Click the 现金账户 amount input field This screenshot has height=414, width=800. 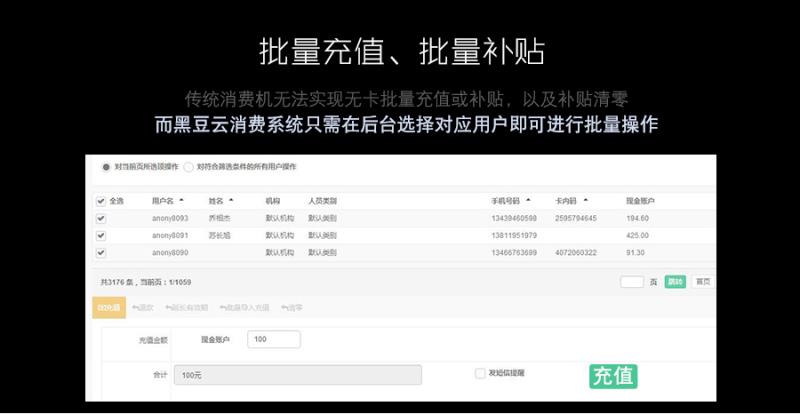coord(273,340)
